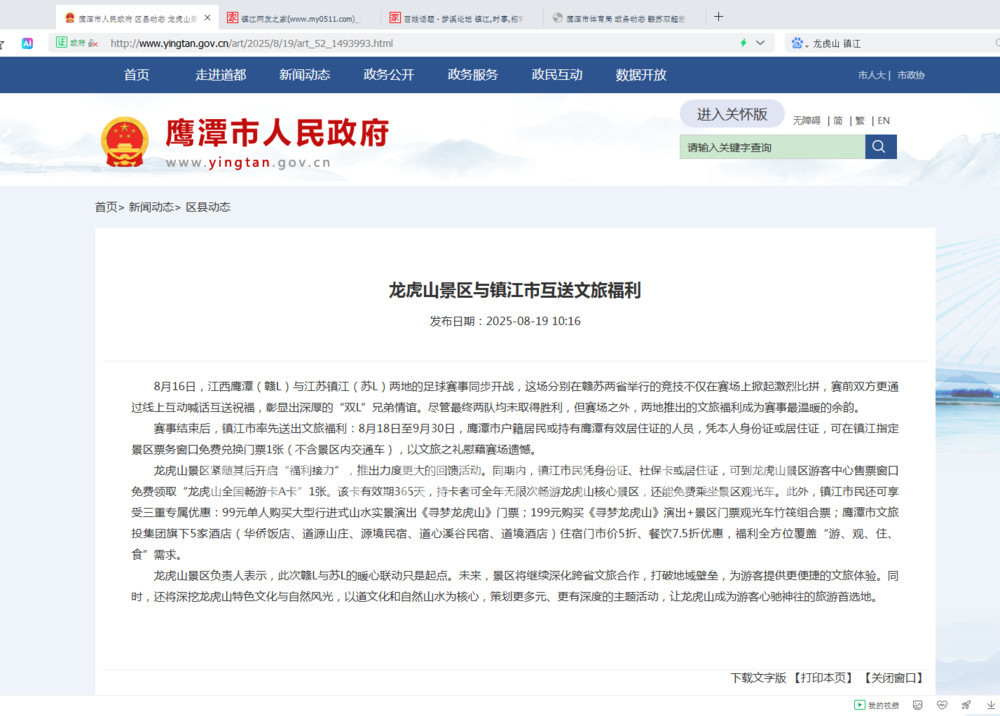Open the 数据开放 navigation menu
Viewport: 1000px width, 716px height.
(641, 75)
